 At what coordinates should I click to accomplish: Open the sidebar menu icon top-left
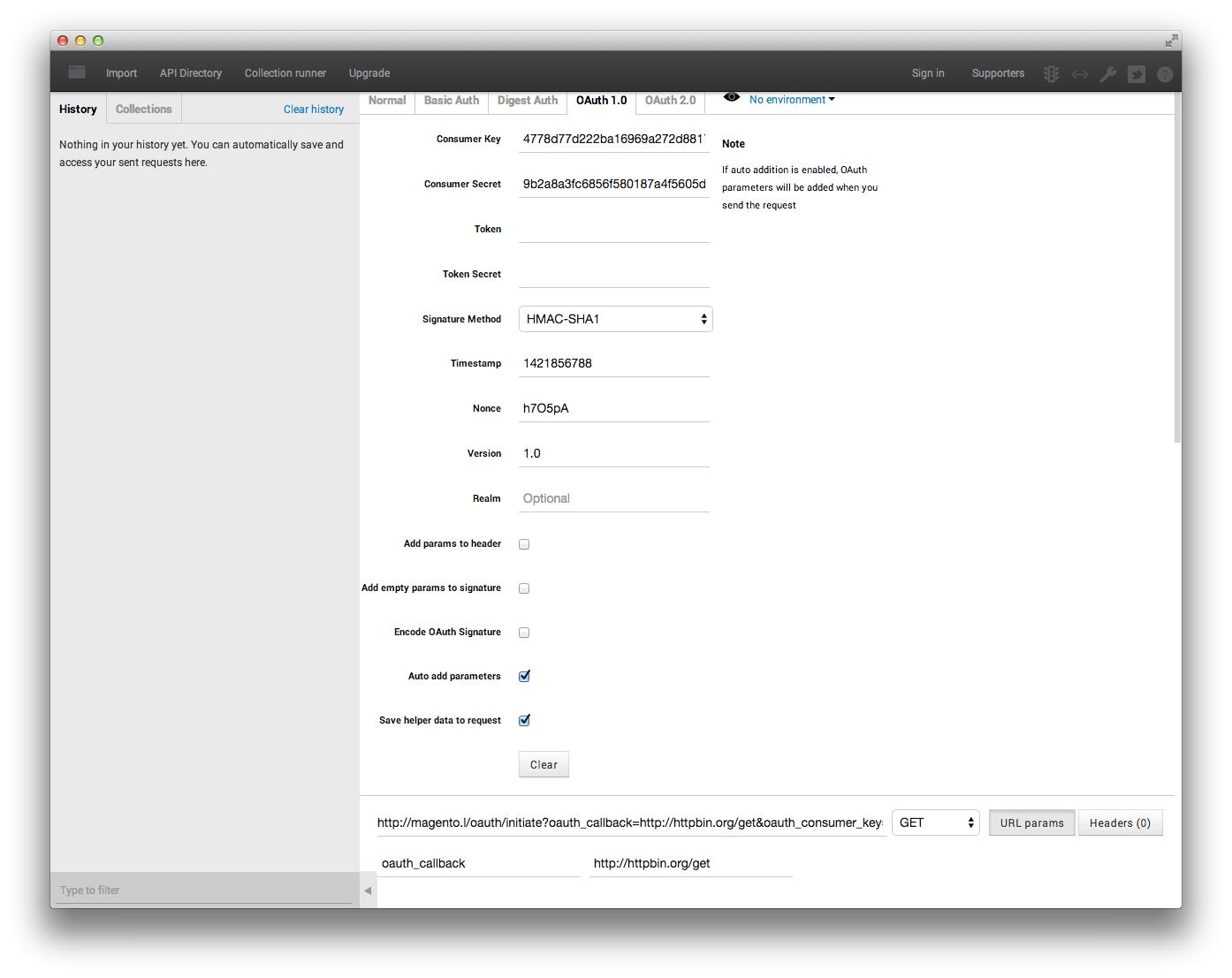(76, 72)
